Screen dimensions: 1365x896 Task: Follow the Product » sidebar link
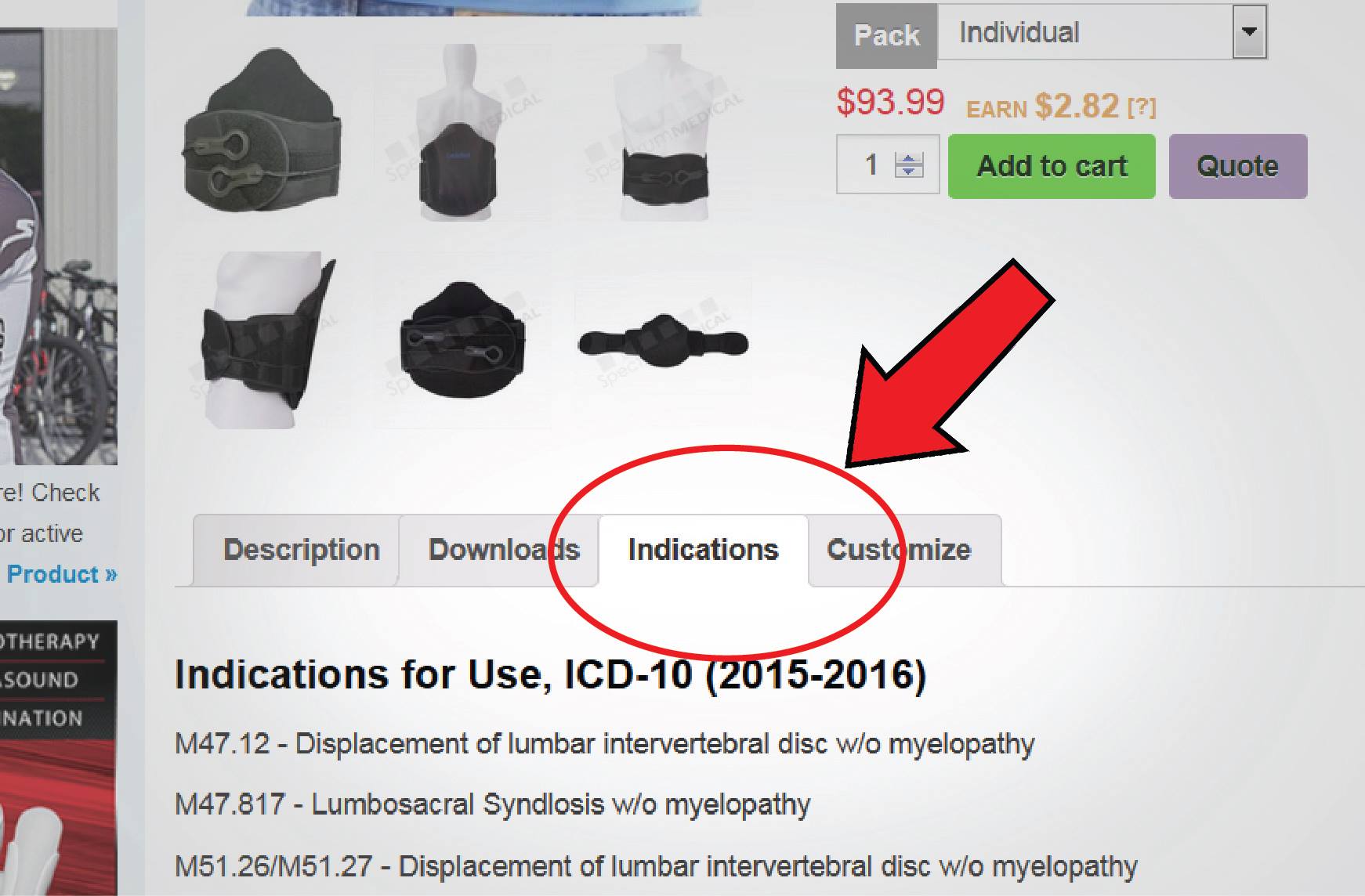(x=62, y=574)
